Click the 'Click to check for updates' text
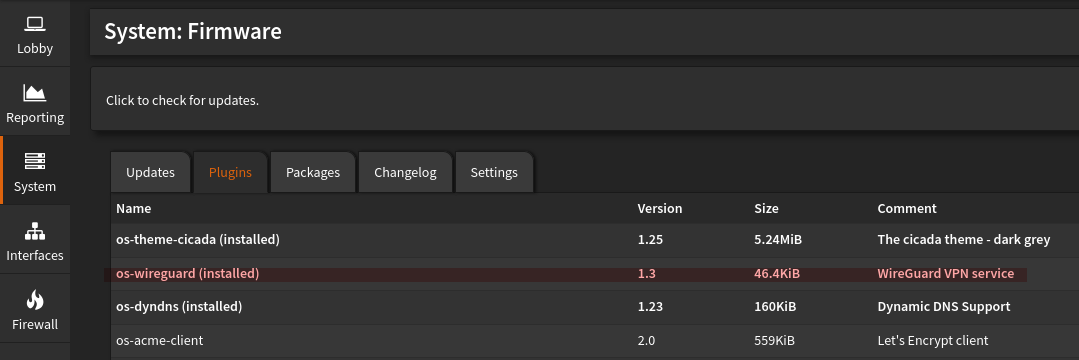 tap(182, 100)
